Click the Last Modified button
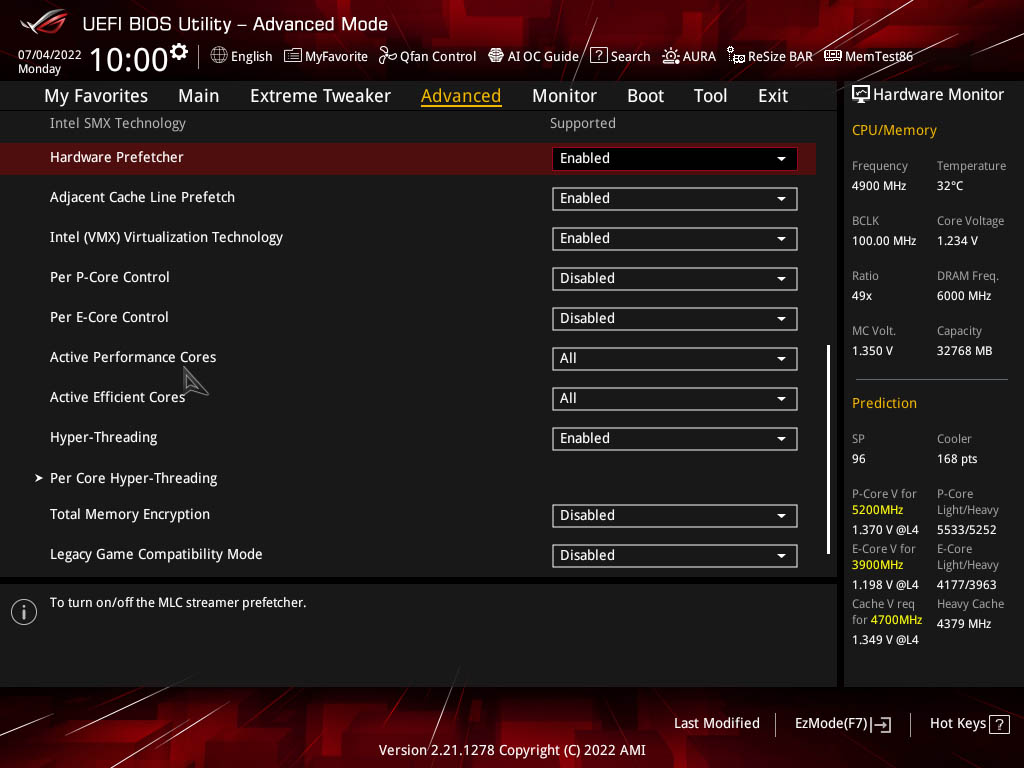Viewport: 1024px width, 768px height. tap(716, 724)
